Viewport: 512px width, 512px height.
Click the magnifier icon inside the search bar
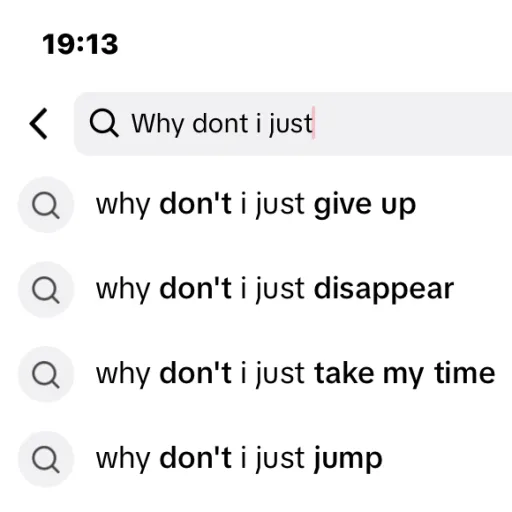[104, 123]
